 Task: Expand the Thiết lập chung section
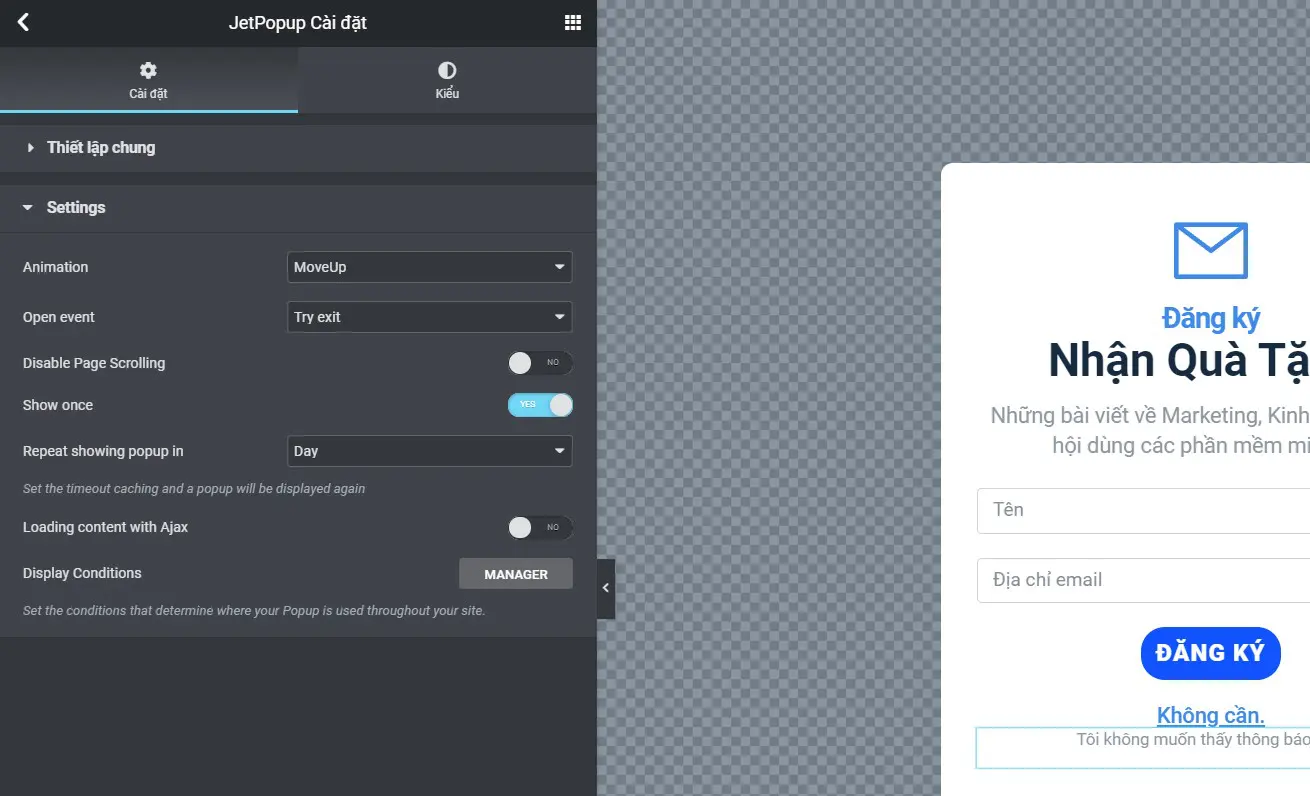298,147
